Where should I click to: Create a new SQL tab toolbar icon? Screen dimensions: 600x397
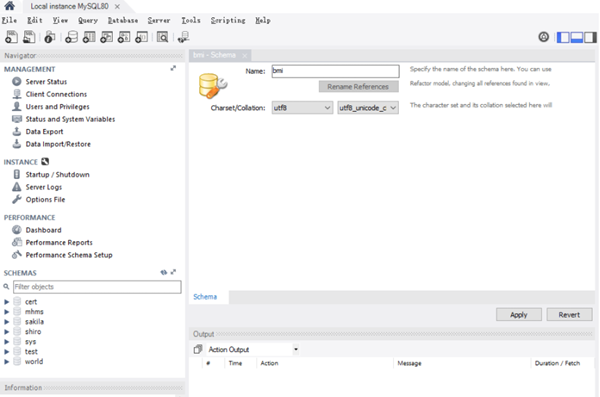(11, 37)
